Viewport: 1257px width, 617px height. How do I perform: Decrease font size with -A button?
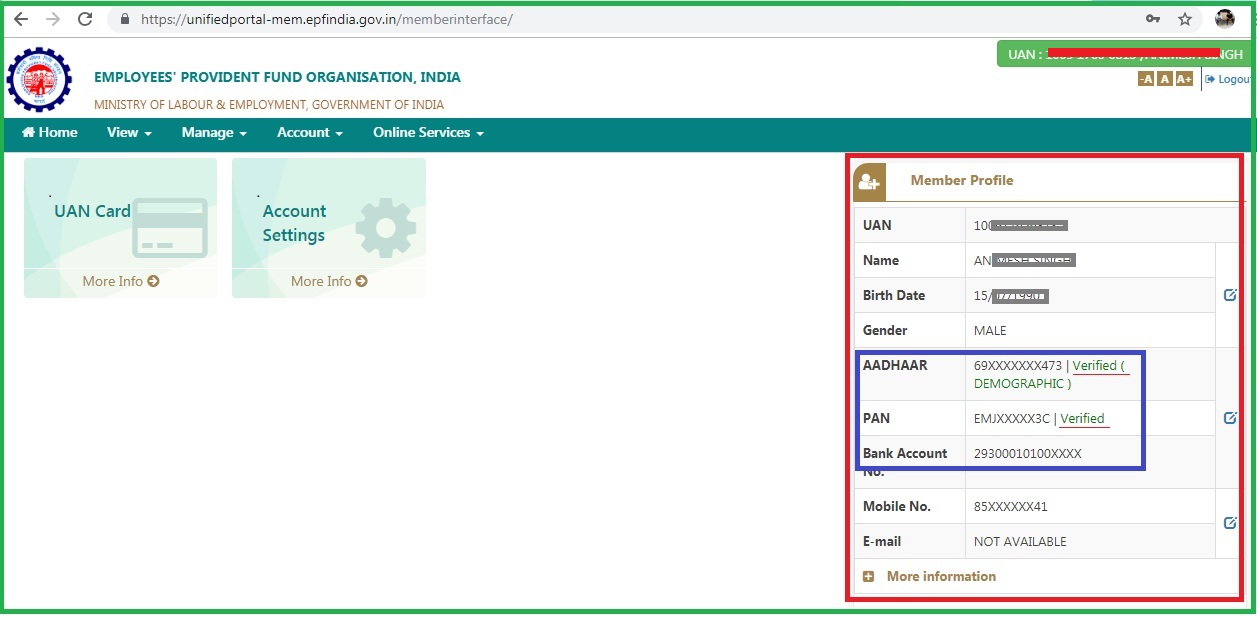tap(1146, 79)
